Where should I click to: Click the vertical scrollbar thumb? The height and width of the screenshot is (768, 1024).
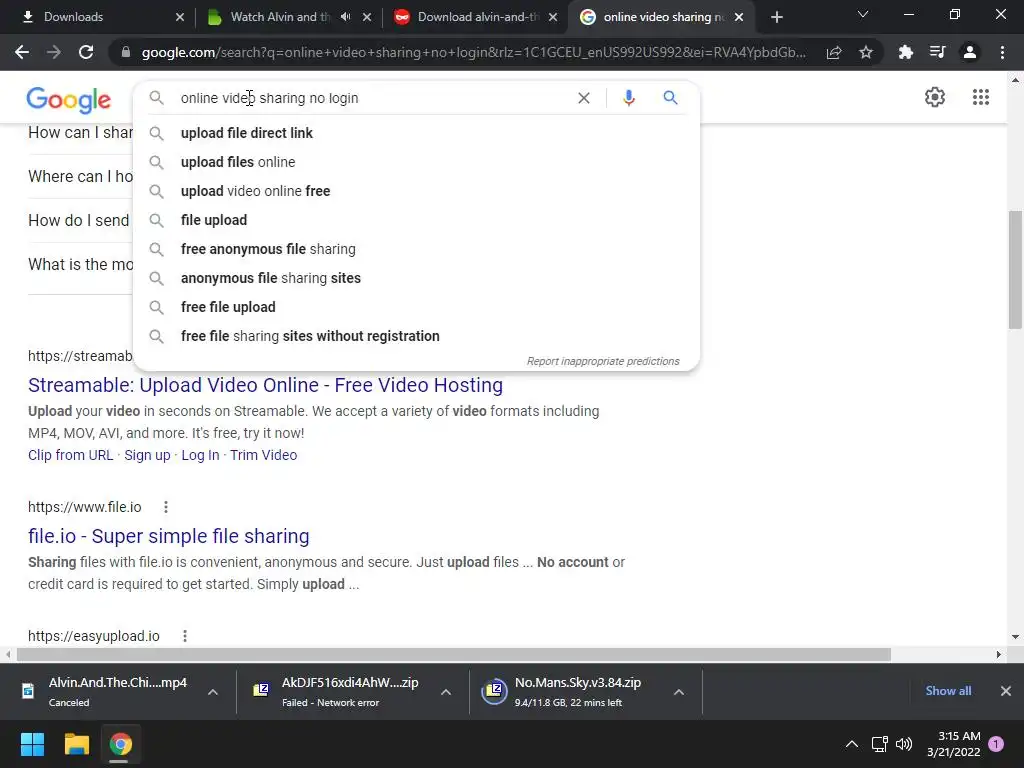coord(1015,269)
